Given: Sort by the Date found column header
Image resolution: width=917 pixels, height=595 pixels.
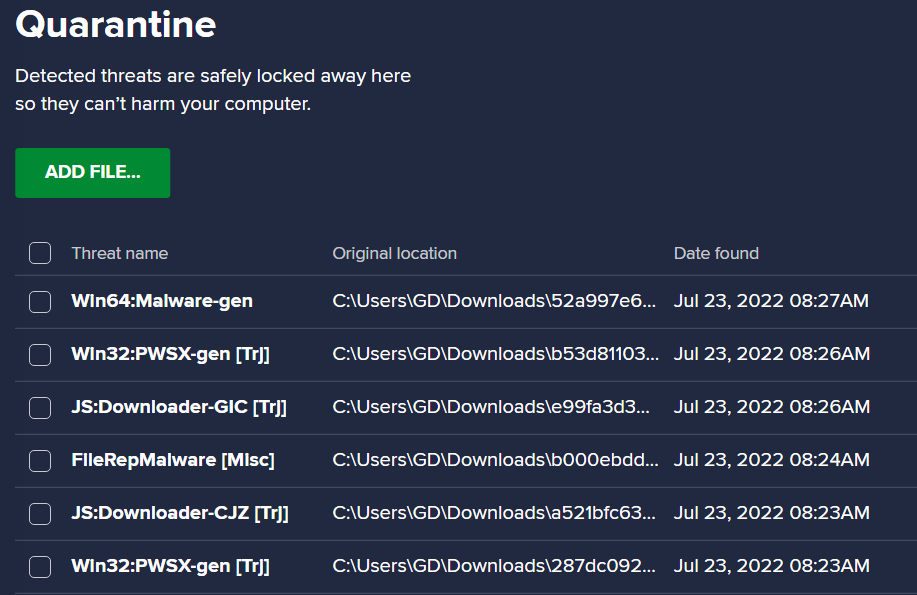Looking at the screenshot, I should (716, 253).
